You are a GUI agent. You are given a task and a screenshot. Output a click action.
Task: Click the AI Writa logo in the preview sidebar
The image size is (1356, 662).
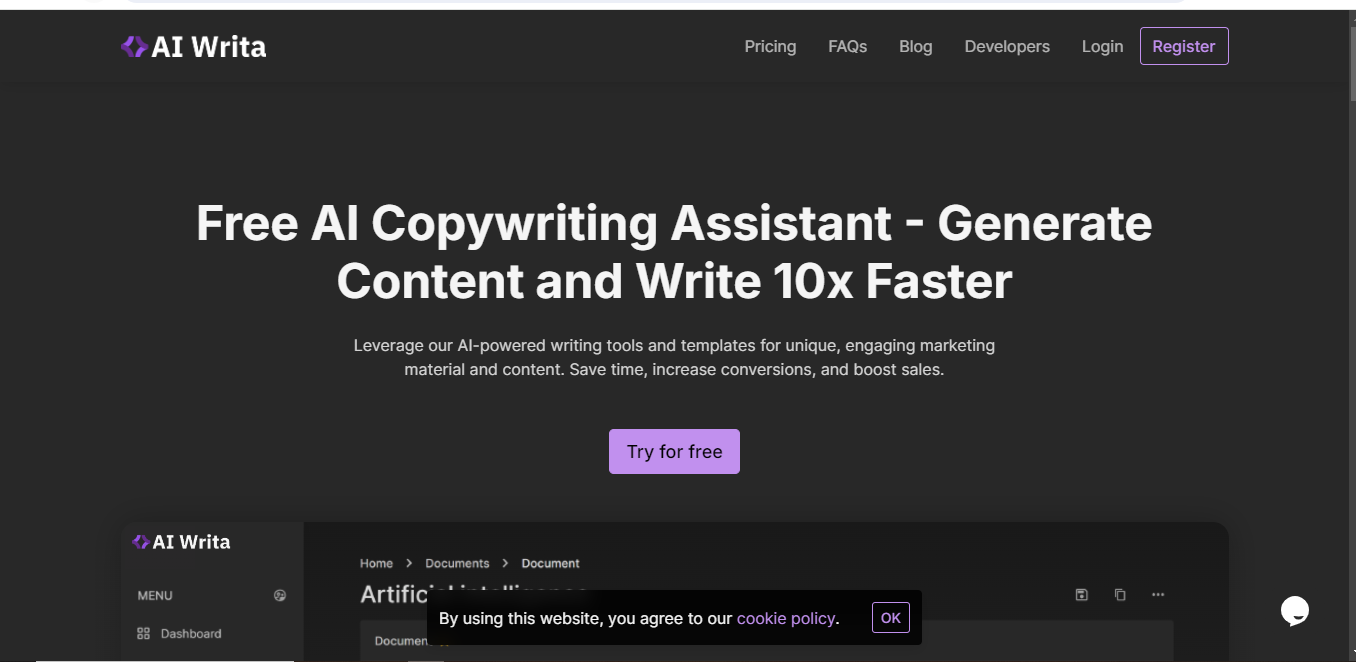click(181, 542)
